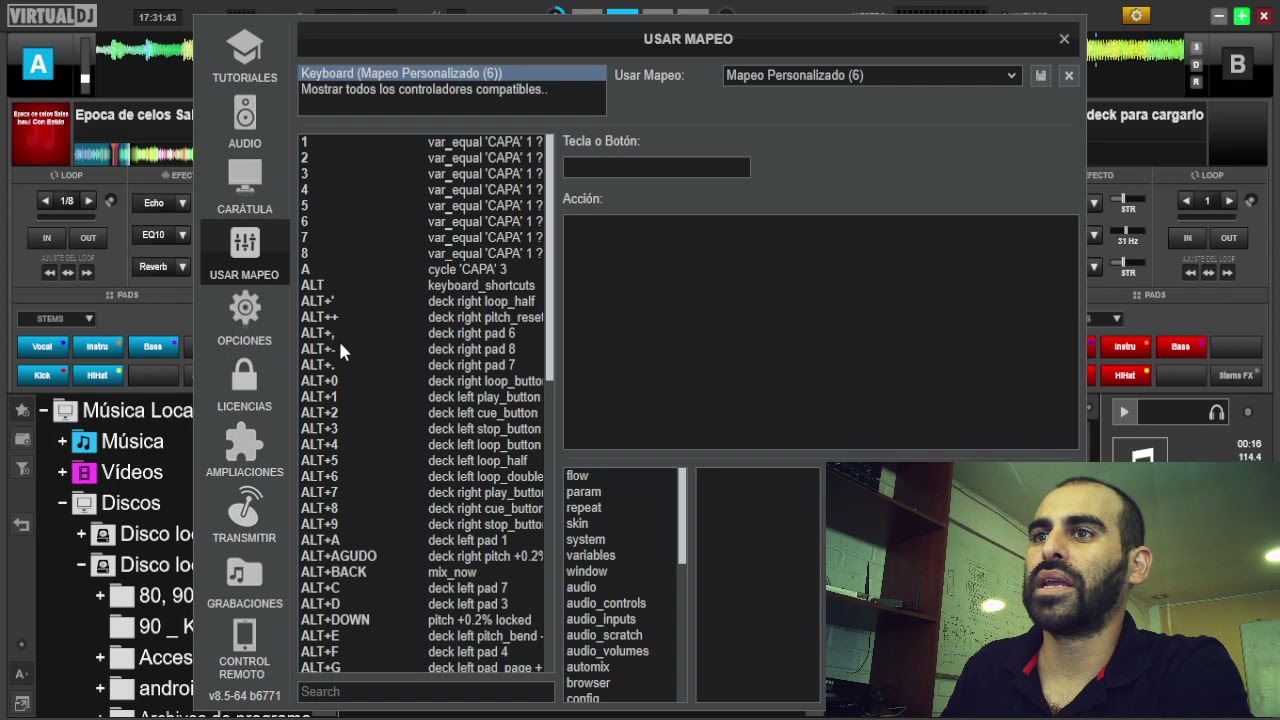The image size is (1280, 720).
Task: Adjust deck A volume level slider
Action: point(85,66)
